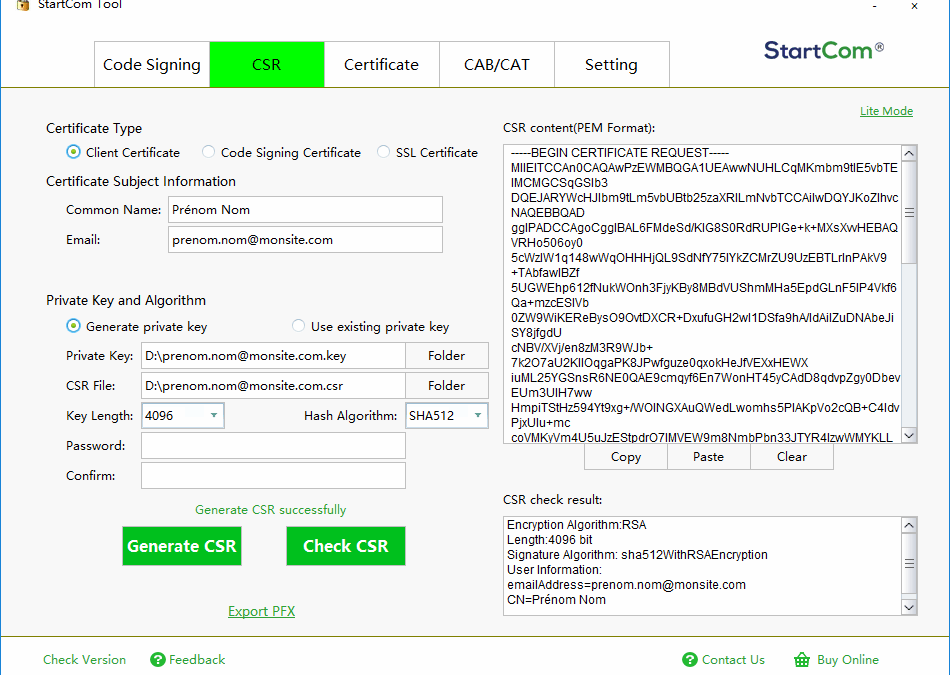Clear the CSR content
This screenshot has width=950, height=675.
click(792, 457)
